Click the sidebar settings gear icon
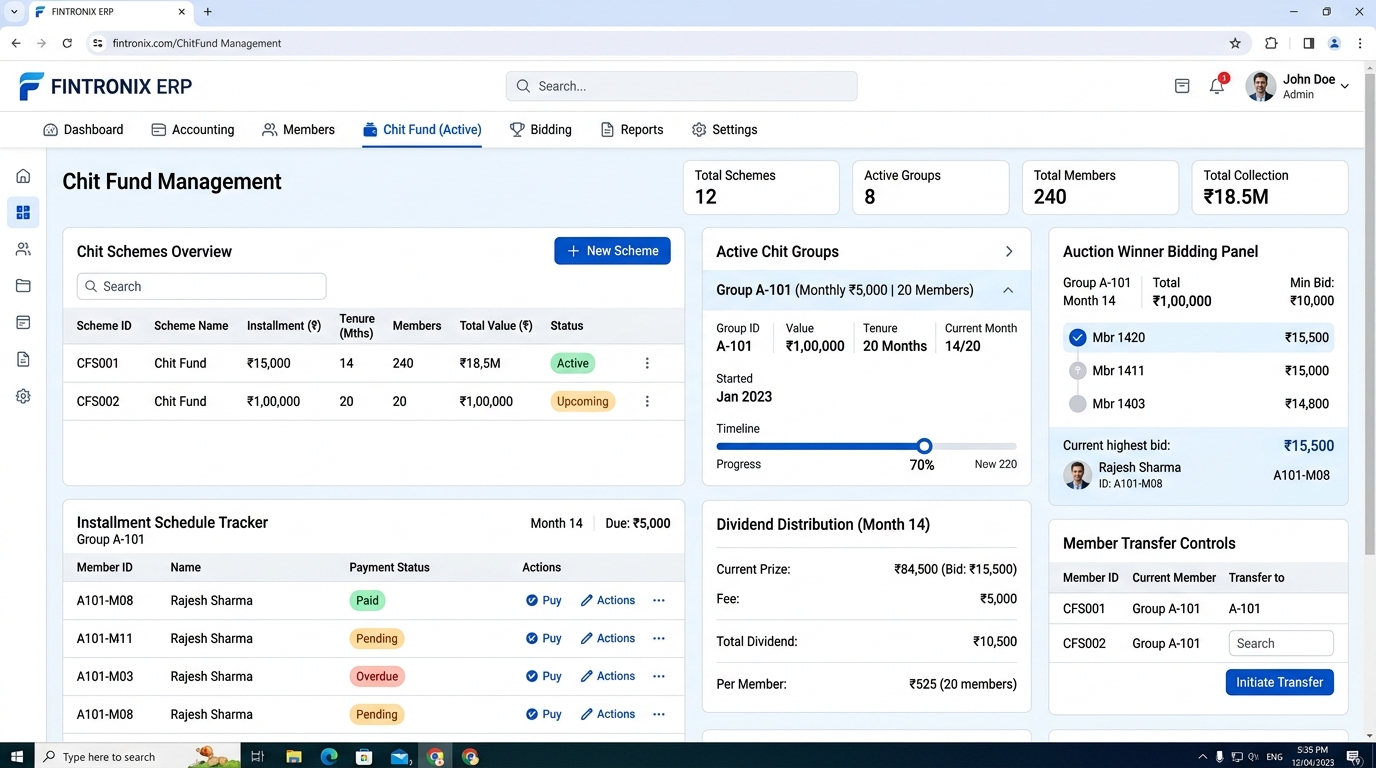This screenshot has height=768, width=1376. tap(23, 396)
